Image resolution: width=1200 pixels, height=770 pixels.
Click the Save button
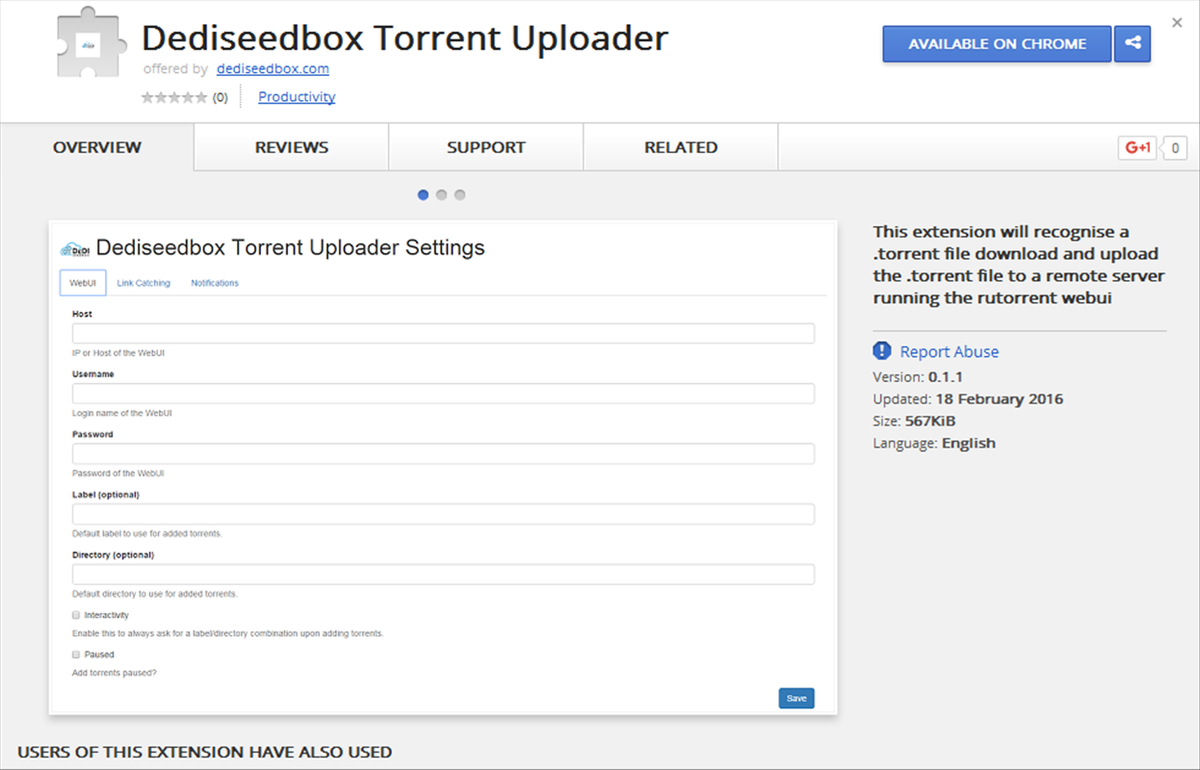click(796, 698)
